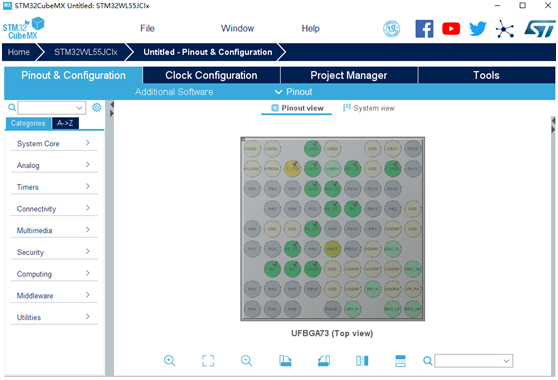
Task: Rotate the chip view counter-clockwise
Action: [x=324, y=361]
